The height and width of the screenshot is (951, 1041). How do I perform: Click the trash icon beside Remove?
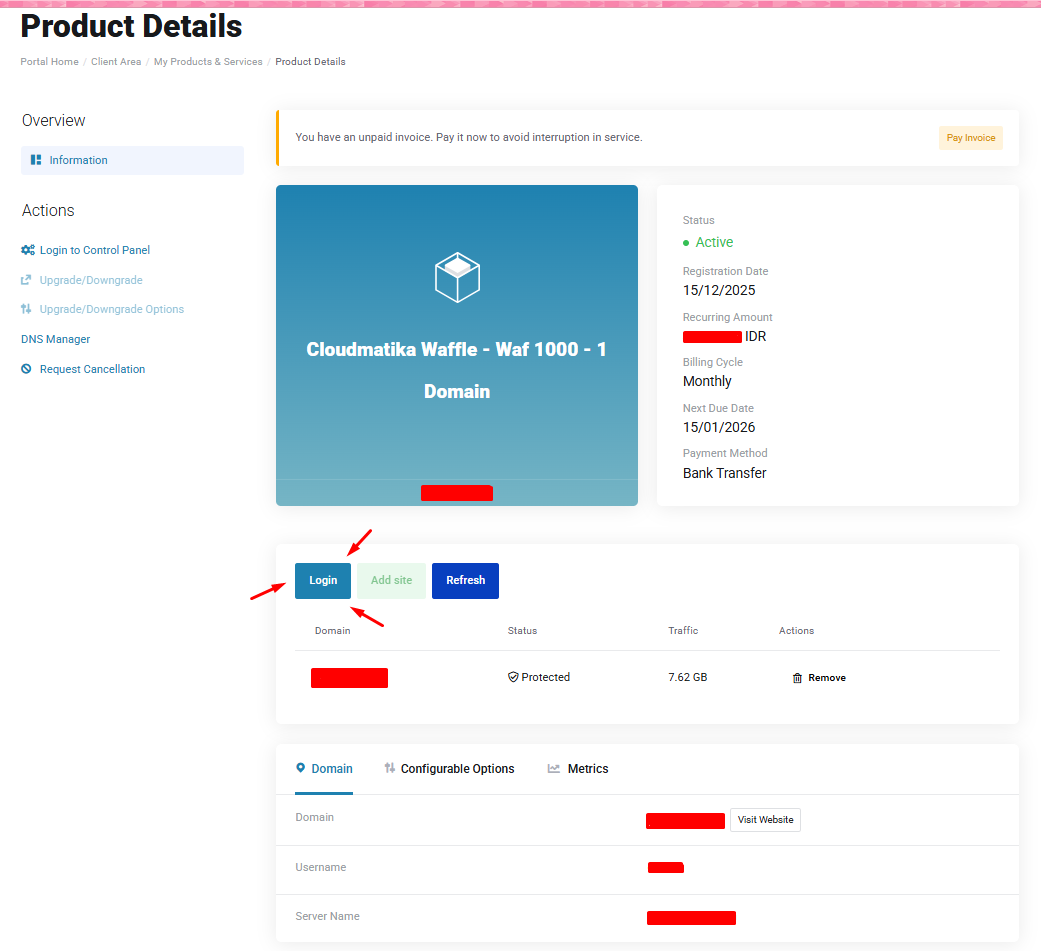[797, 678]
